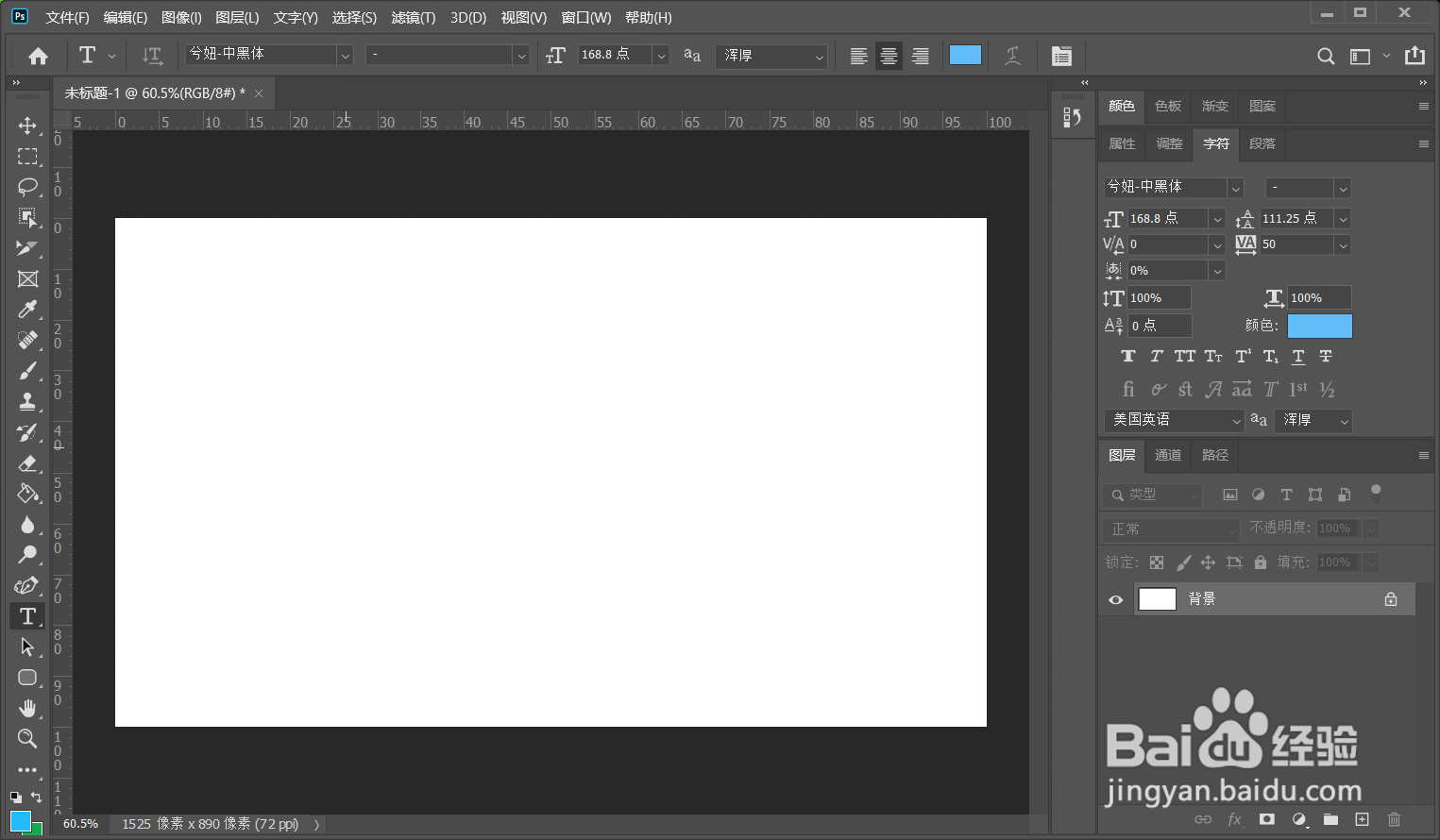
Task: Switch to the 段落 tab
Action: tap(1262, 143)
